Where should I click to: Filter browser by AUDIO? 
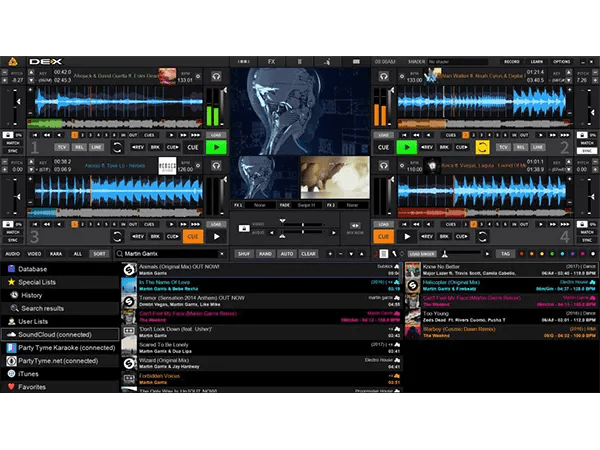coord(13,254)
